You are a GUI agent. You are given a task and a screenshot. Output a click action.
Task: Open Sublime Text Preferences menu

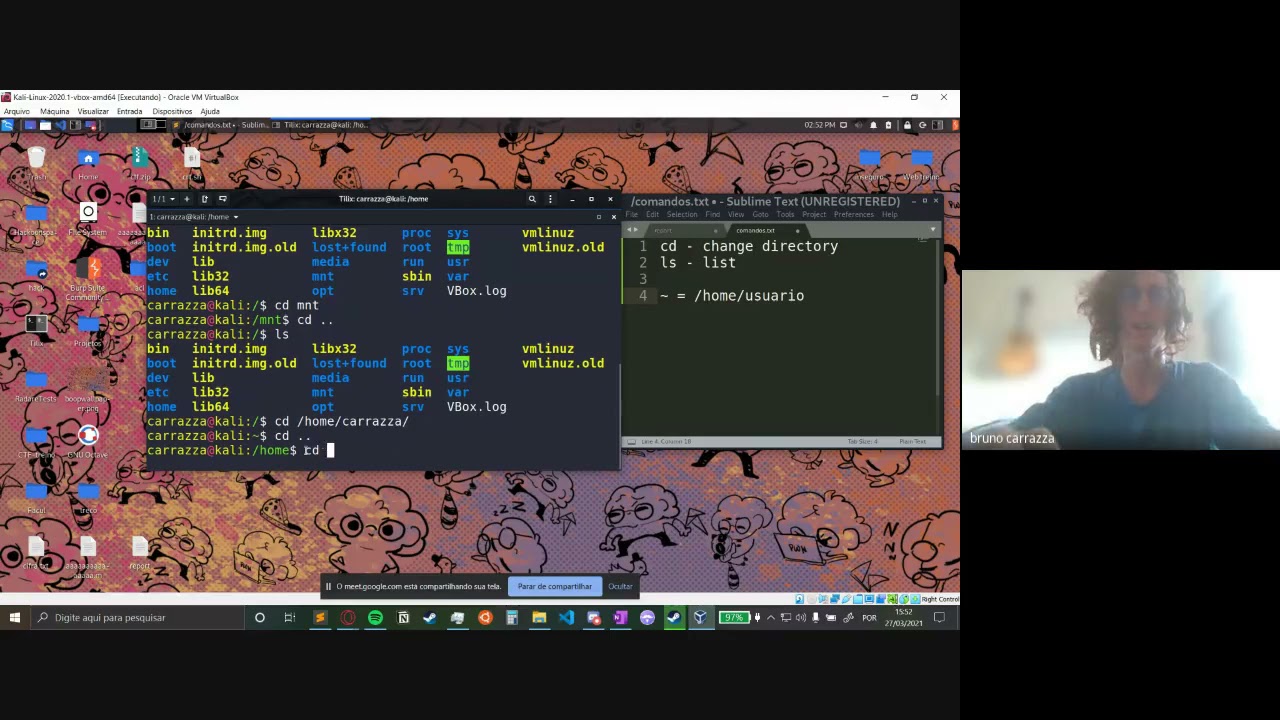(x=854, y=214)
